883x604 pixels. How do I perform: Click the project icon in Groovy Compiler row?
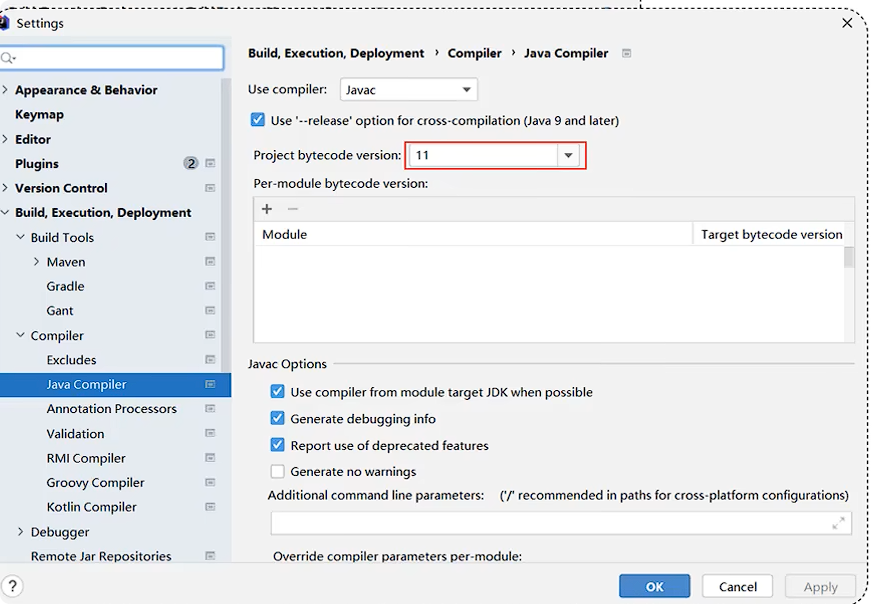click(x=210, y=482)
